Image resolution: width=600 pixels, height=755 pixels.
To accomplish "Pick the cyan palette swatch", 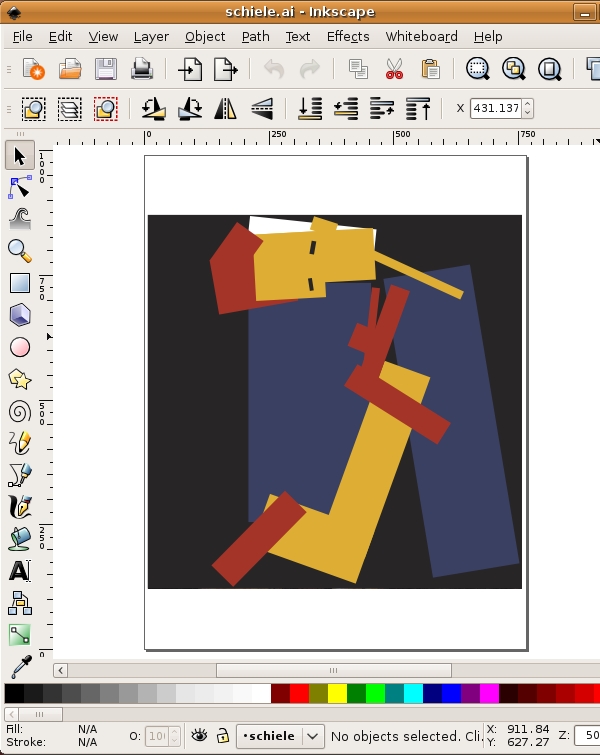I will point(413,693).
